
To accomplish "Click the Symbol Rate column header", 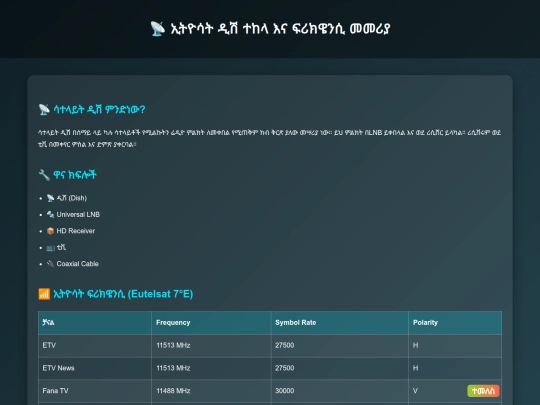I will pos(340,323).
